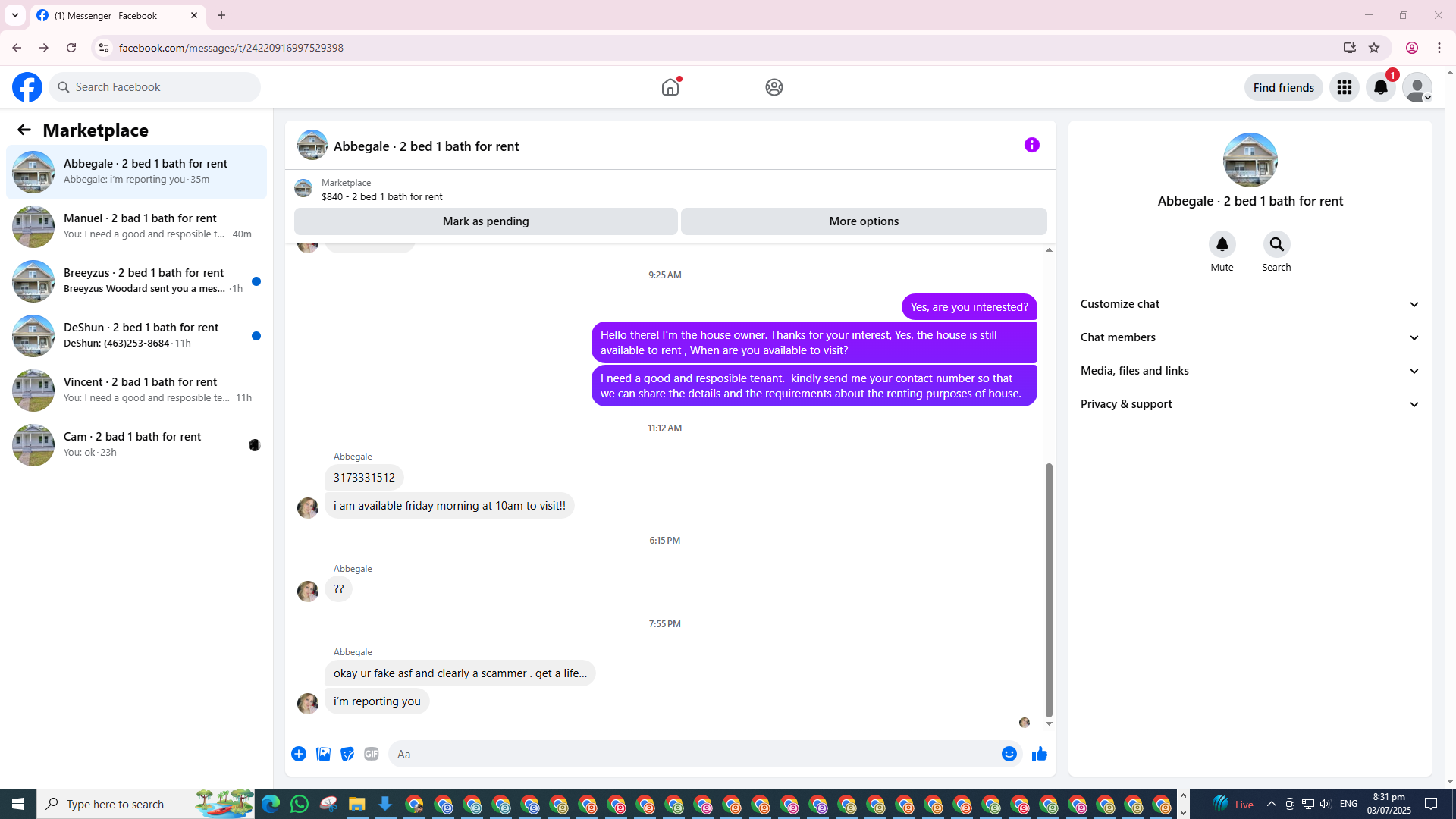
Task: Click the conversation info icon
Action: point(1031,145)
